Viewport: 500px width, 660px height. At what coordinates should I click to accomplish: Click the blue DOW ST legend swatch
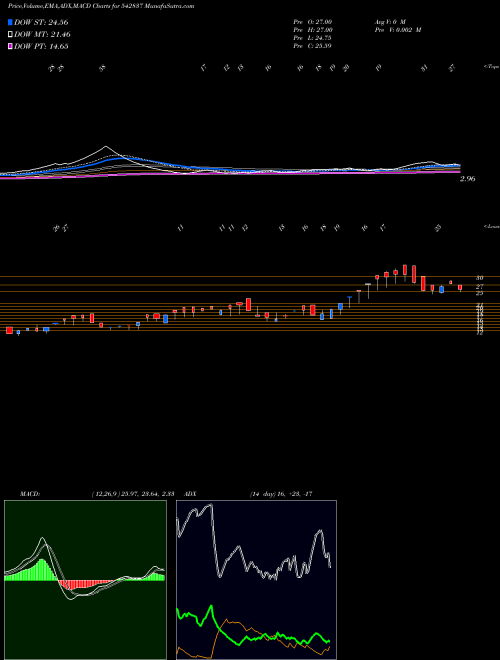coord(11,22)
